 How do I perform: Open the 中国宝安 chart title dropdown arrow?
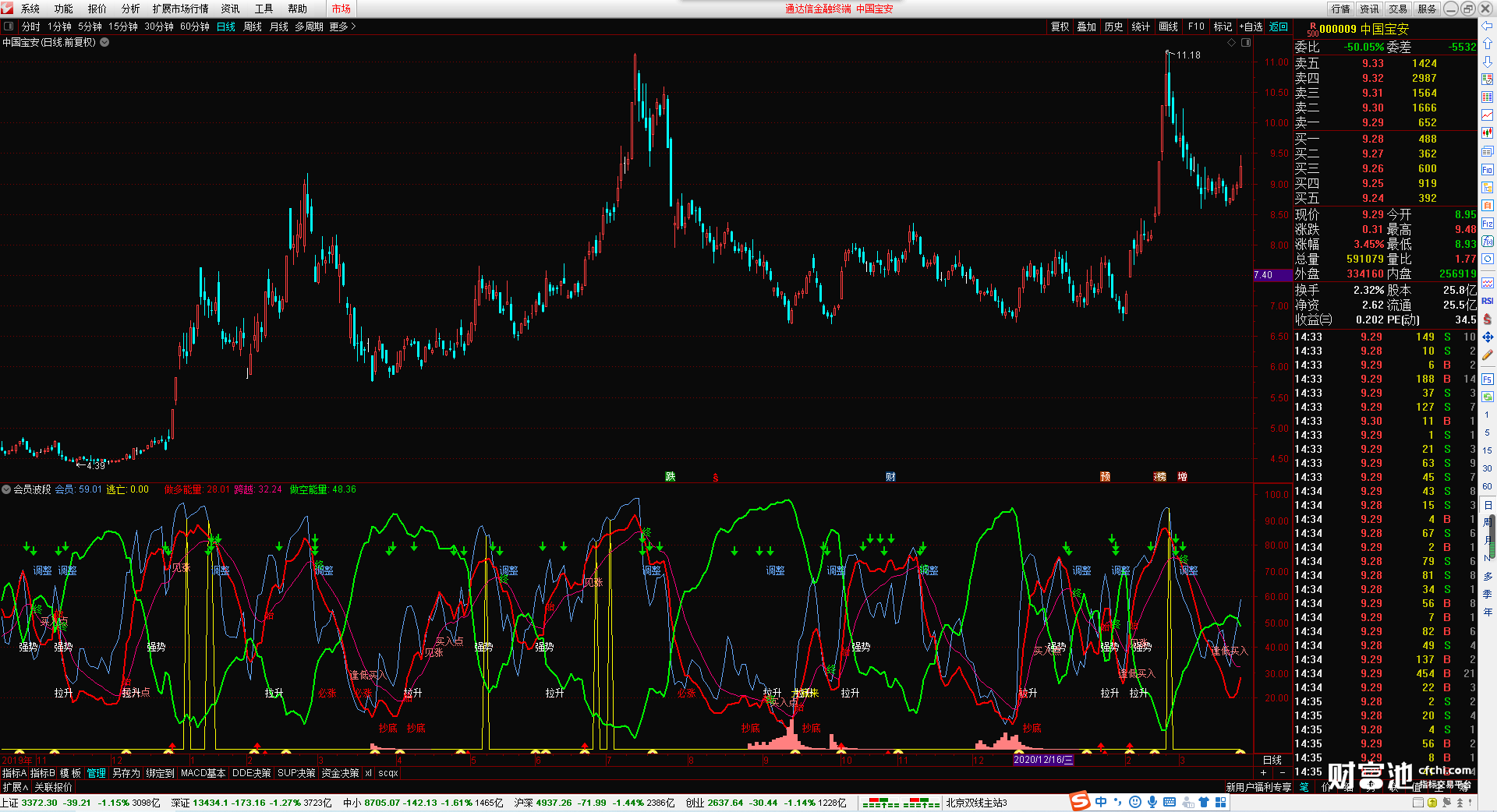tap(104, 42)
